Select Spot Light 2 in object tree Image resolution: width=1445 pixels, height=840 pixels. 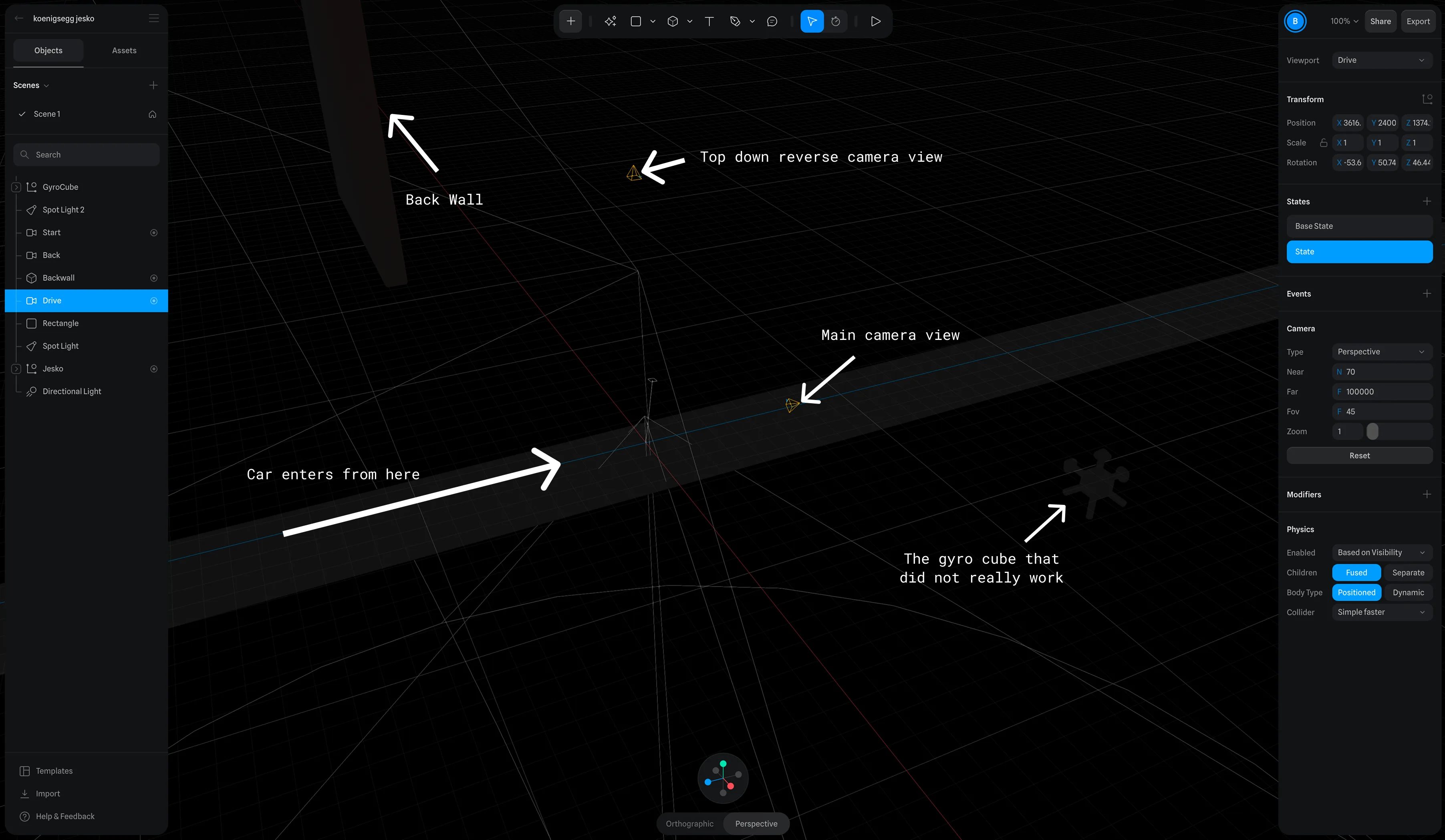tap(86, 210)
